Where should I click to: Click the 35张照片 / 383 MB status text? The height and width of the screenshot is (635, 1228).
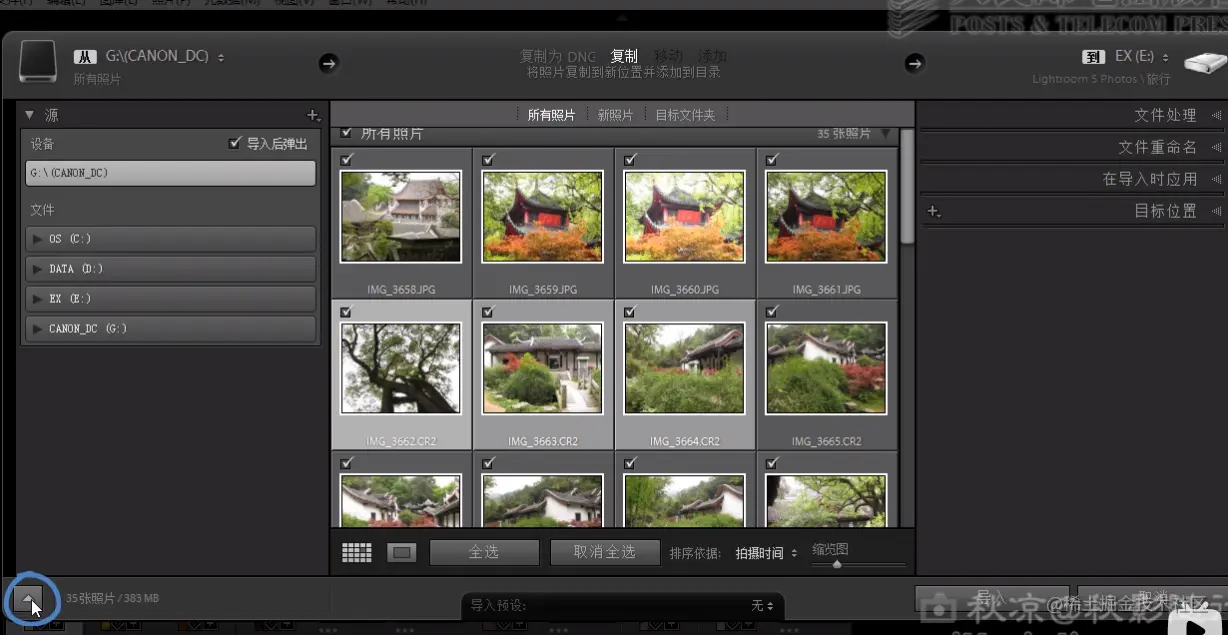click(112, 598)
